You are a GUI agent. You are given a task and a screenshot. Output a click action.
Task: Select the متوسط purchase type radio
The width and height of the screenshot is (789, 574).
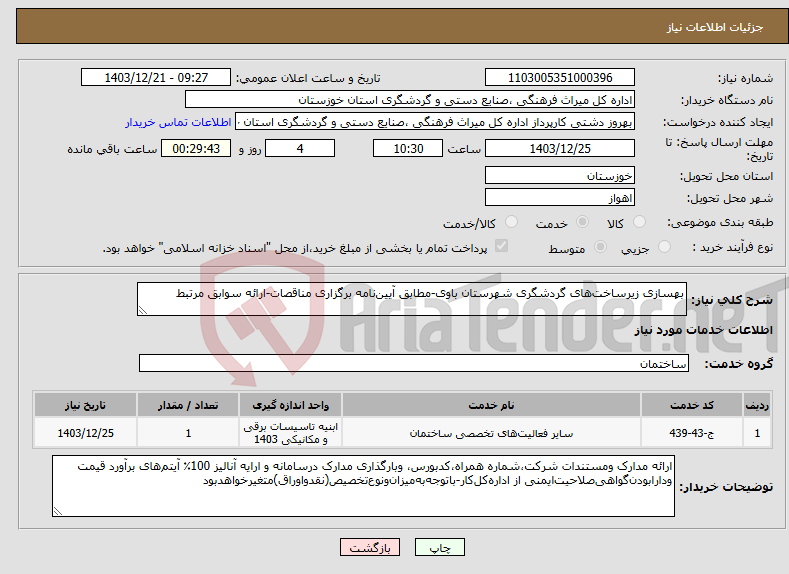point(600,247)
